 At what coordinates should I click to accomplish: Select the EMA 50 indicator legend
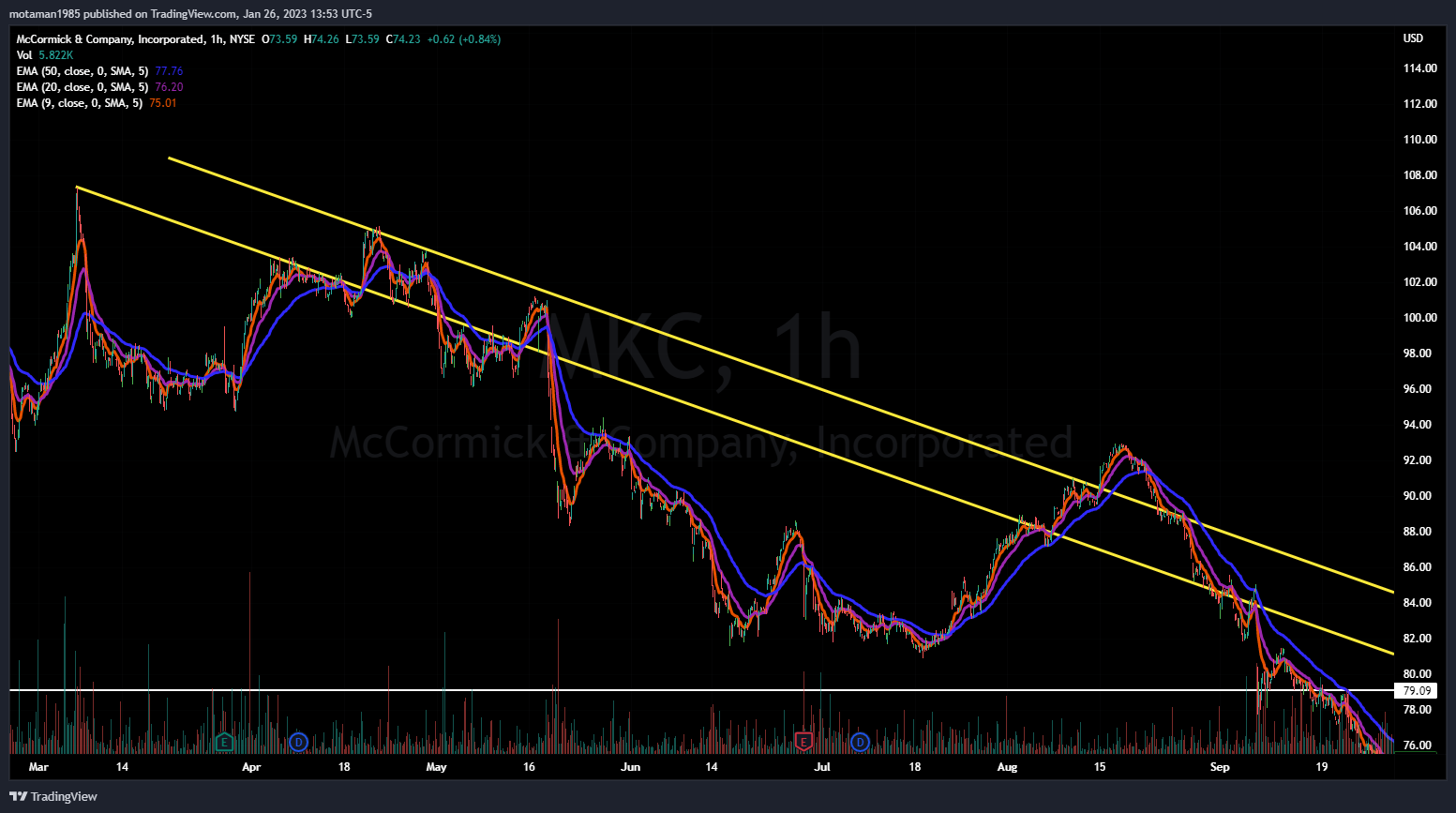click(82, 71)
